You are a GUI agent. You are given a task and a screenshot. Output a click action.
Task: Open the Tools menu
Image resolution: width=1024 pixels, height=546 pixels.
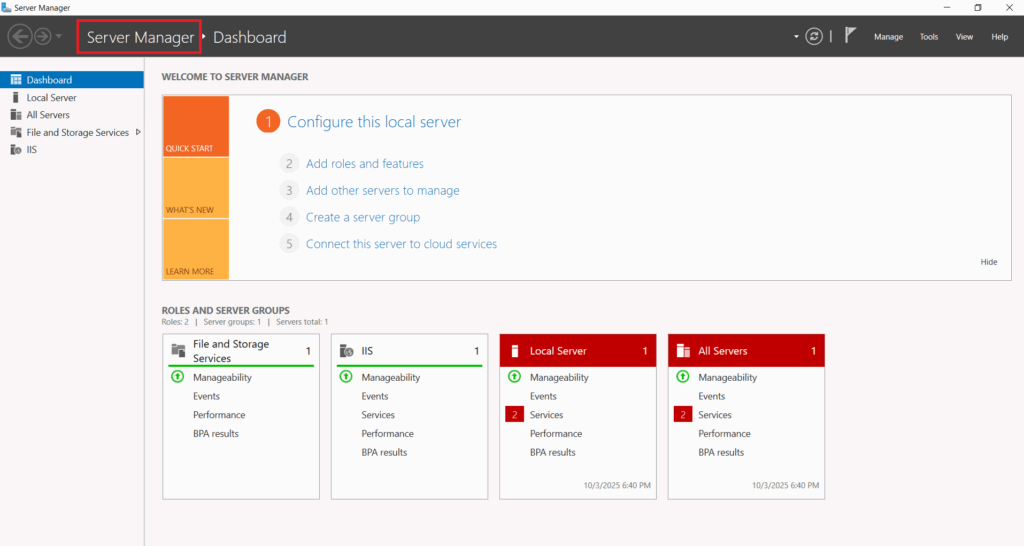(929, 37)
